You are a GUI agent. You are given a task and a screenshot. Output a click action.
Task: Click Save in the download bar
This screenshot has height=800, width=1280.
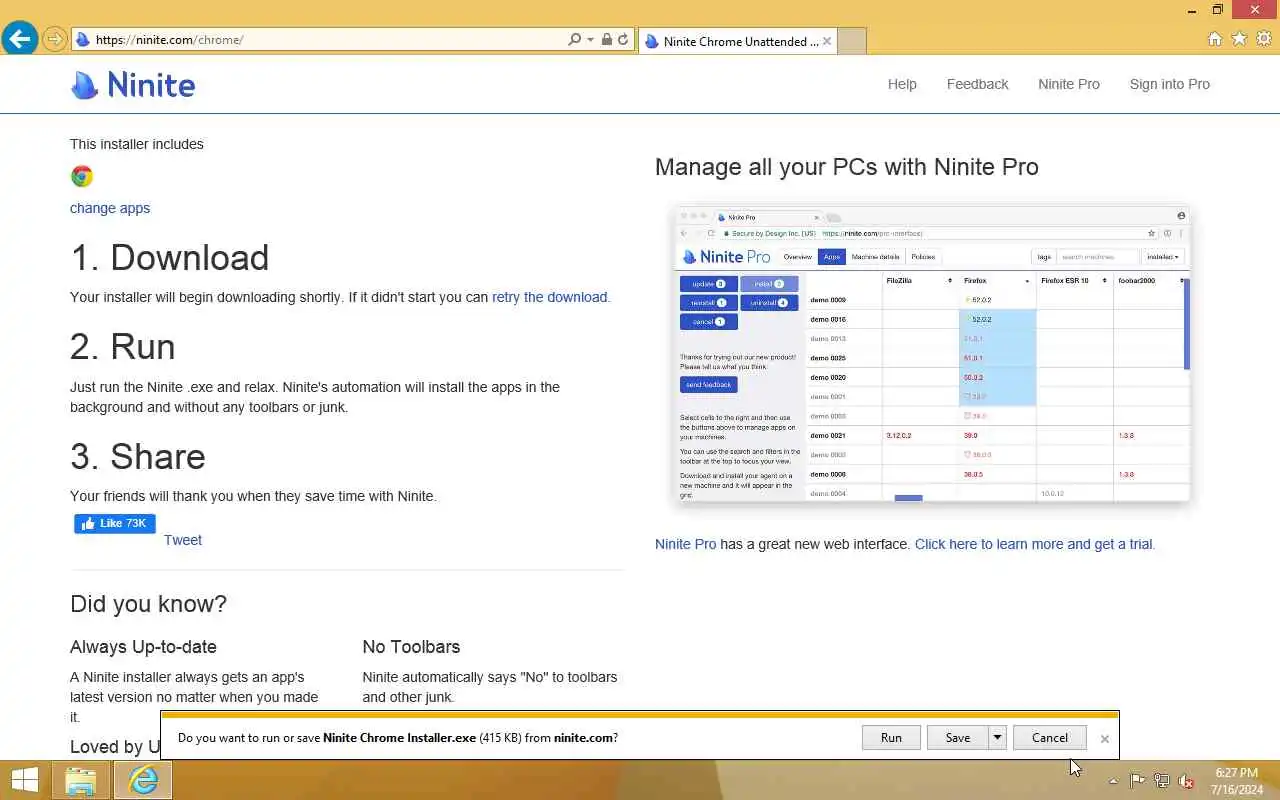(x=957, y=738)
